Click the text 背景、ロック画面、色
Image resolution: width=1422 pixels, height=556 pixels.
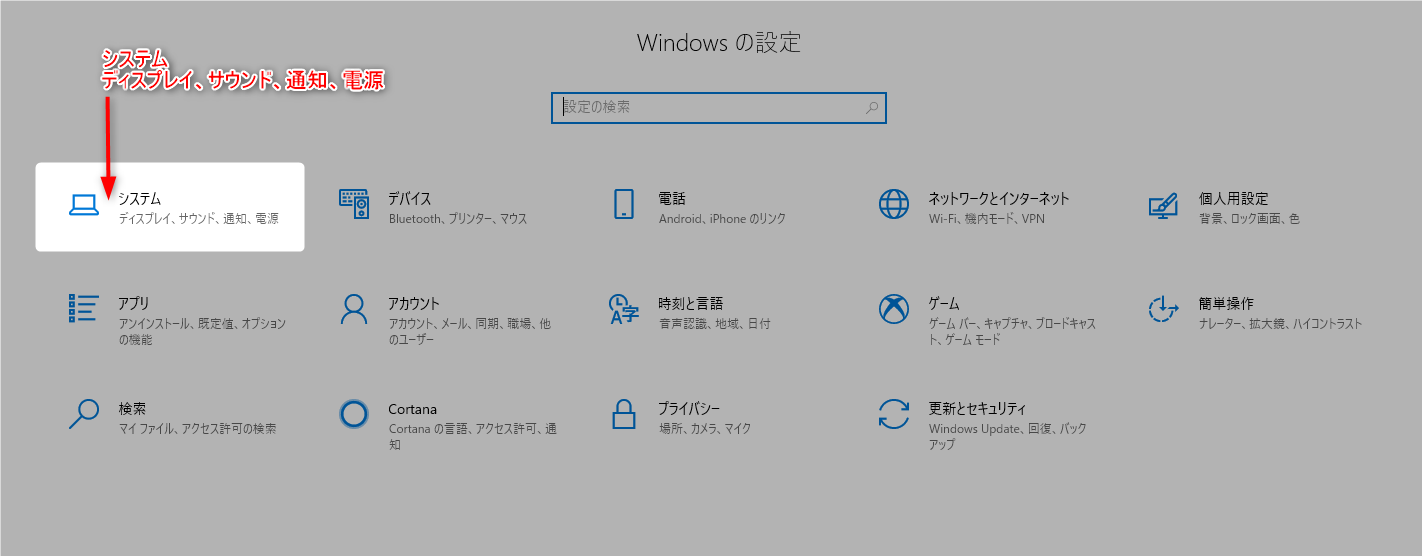point(1249,218)
